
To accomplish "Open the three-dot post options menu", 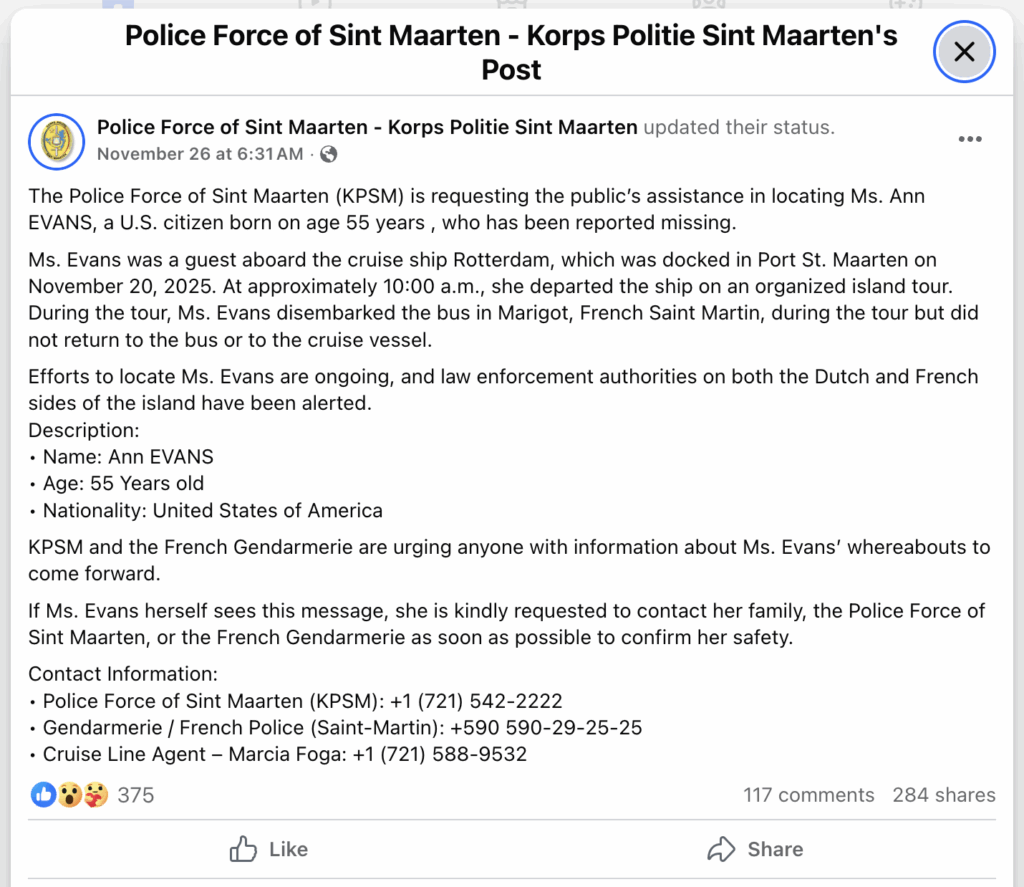I will (x=969, y=139).
